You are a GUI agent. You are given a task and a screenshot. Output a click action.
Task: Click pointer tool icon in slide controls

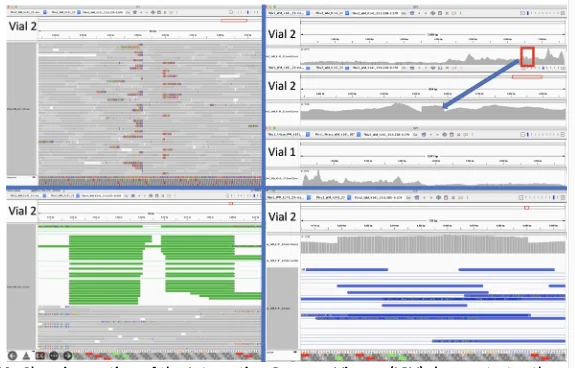pos(26,356)
